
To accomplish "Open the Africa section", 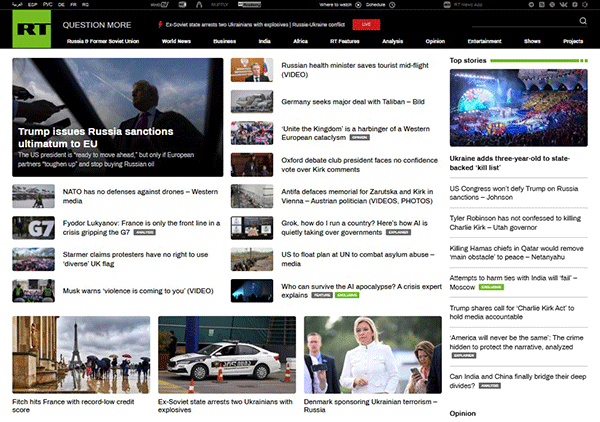I will (x=300, y=41).
